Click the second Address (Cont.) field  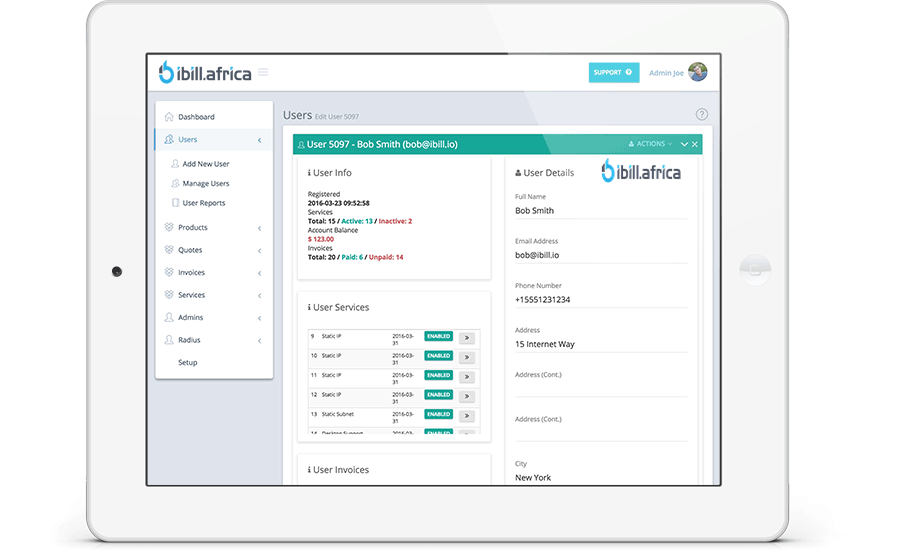[x=601, y=433]
